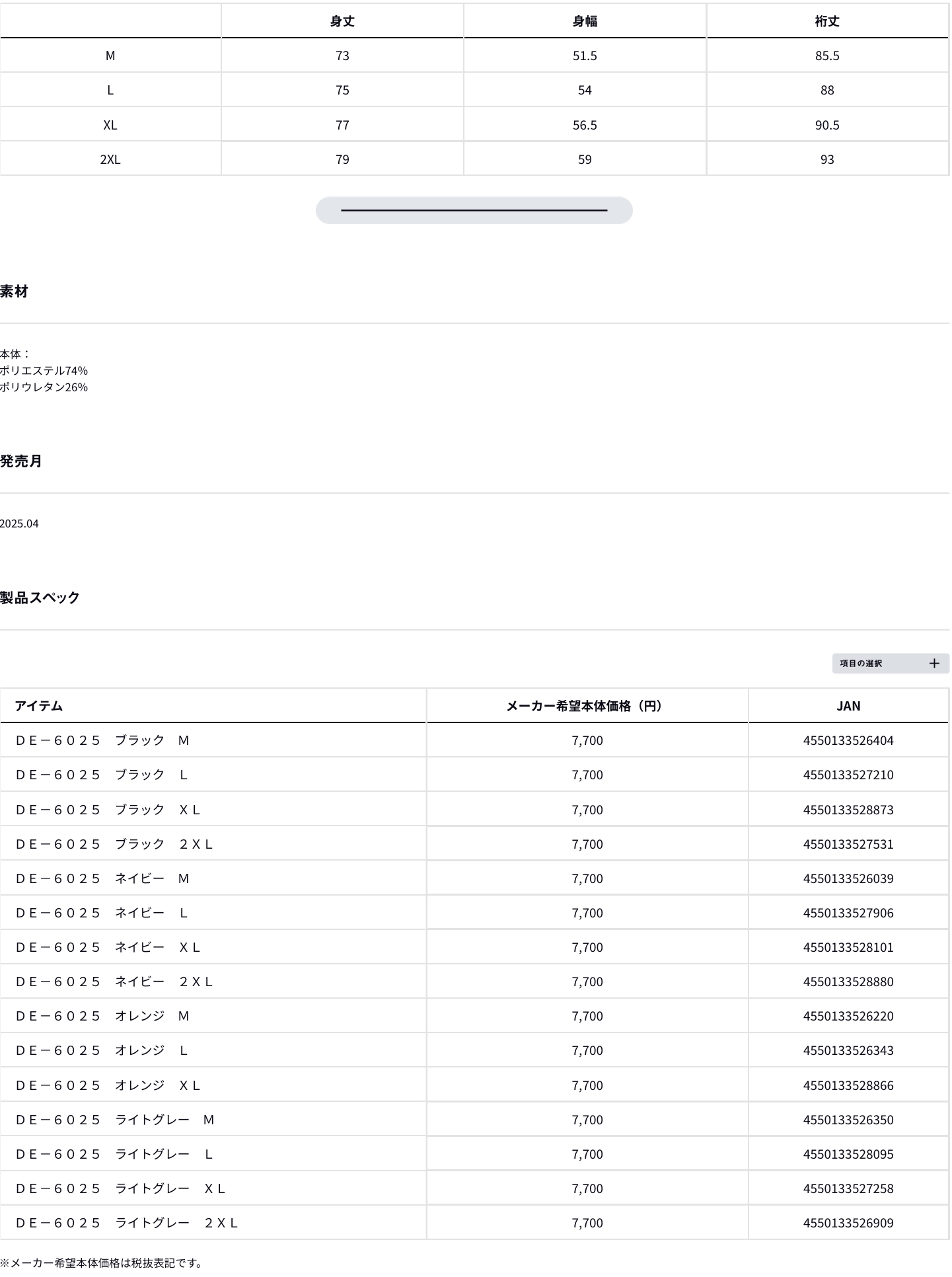The height and width of the screenshot is (1277, 952).
Task: Click JAN code 4550133527210
Action: (848, 775)
